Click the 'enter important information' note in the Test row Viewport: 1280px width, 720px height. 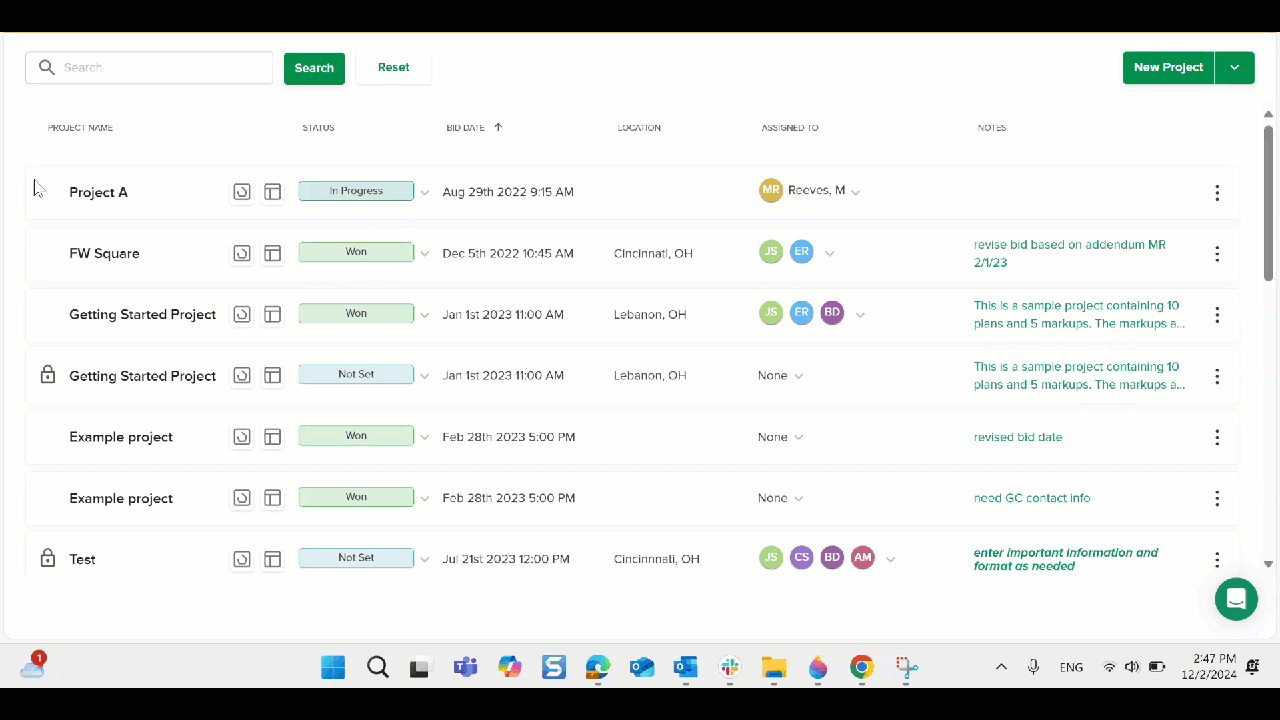1066,559
